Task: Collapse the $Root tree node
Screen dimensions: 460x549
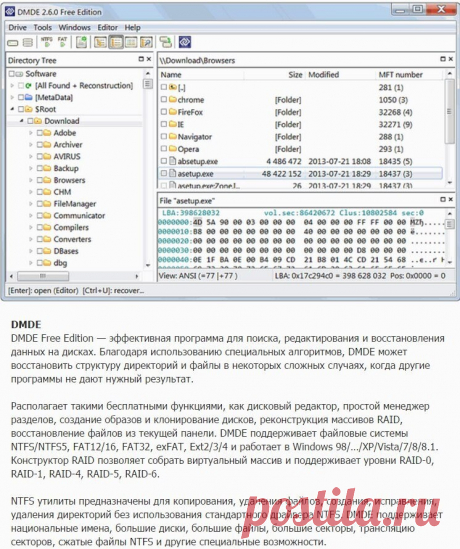Action: [x=12, y=109]
